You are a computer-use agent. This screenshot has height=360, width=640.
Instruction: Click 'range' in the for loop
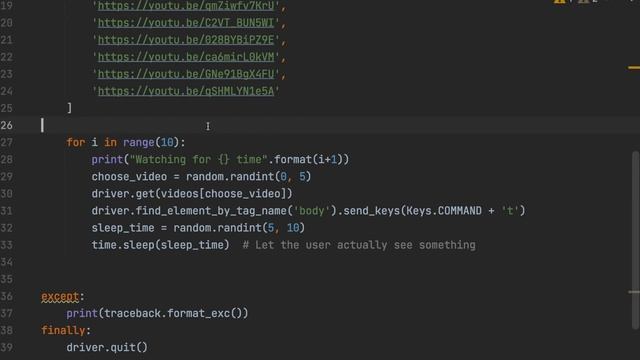point(139,142)
